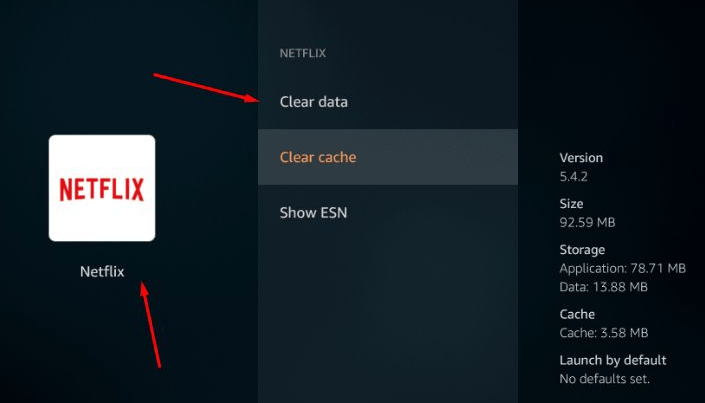Click the red arrow pointing at Netflix label

(150, 325)
